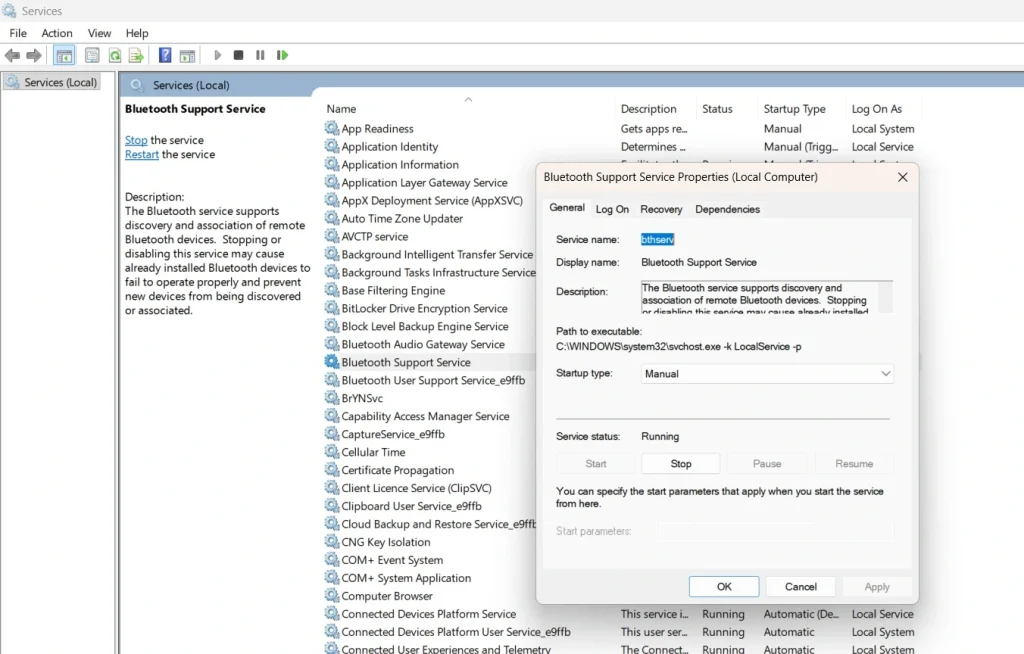1024x654 pixels.
Task: Open the Action menu
Action: point(56,33)
